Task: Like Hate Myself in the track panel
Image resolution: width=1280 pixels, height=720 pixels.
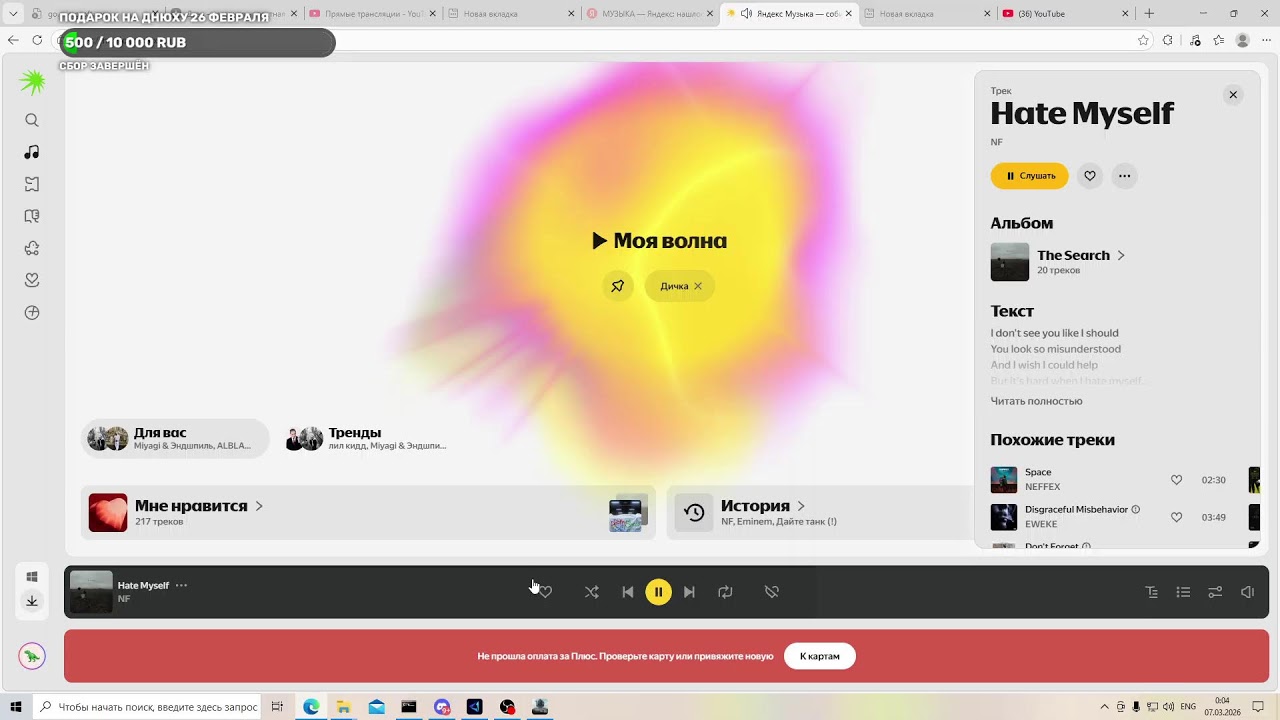Action: pos(1090,176)
